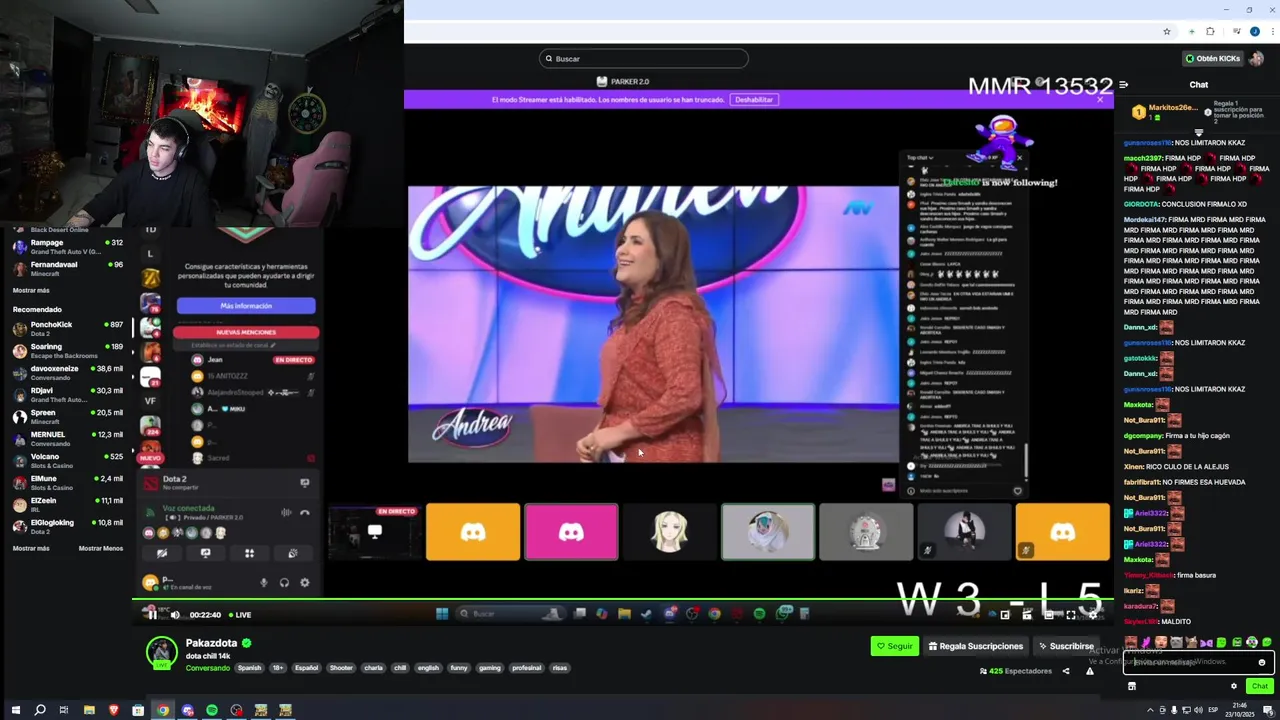This screenshot has height=720, width=1280.
Task: Share screen in Discord voice panel
Action: tap(205, 553)
